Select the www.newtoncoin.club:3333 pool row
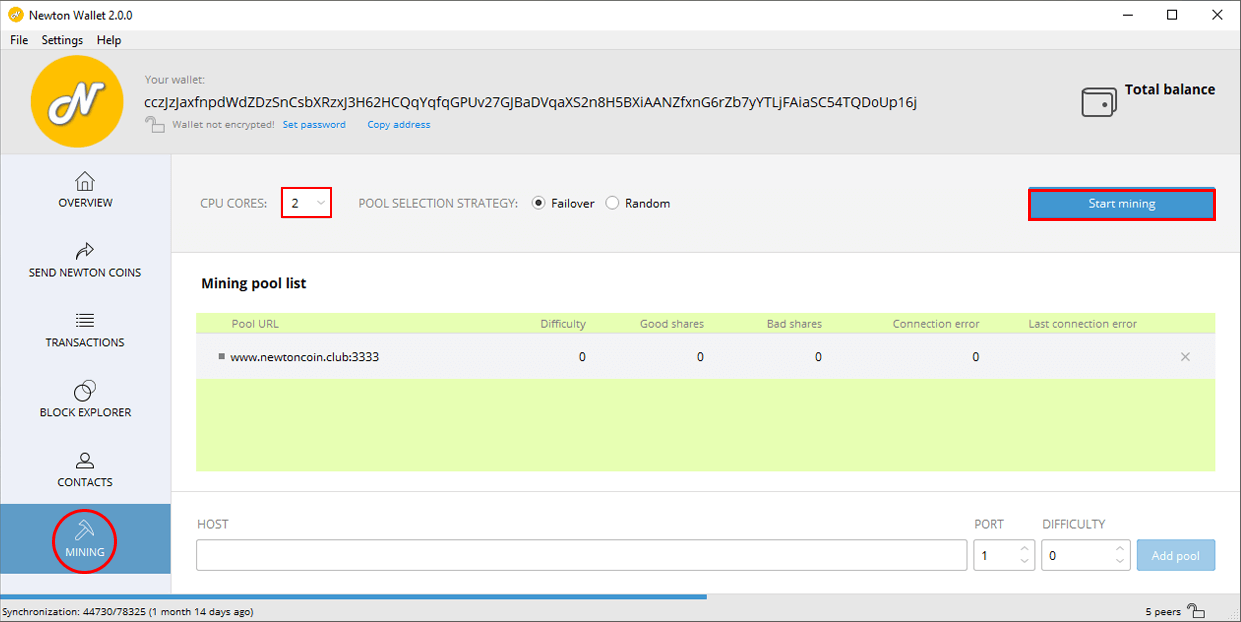The image size is (1241, 622). click(x=705, y=357)
